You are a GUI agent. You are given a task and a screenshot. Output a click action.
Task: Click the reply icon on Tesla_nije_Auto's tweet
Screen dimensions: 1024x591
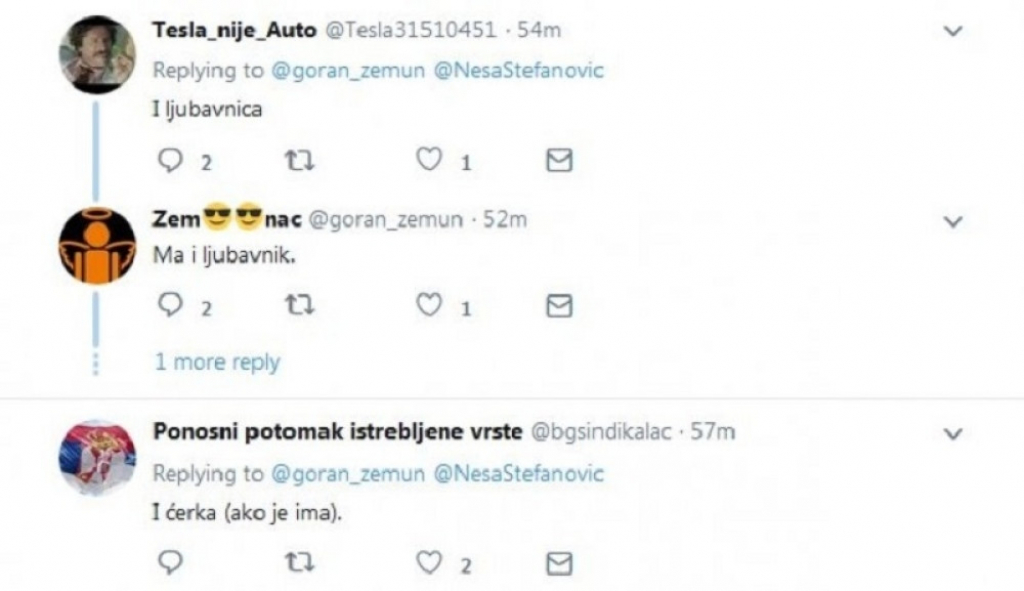point(170,158)
